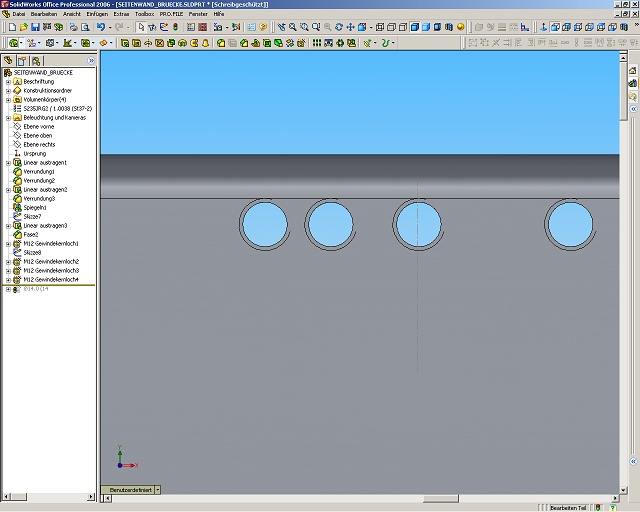The height and width of the screenshot is (512, 640).
Task: Open the Undo history dropdown arrow
Action: 109,27
